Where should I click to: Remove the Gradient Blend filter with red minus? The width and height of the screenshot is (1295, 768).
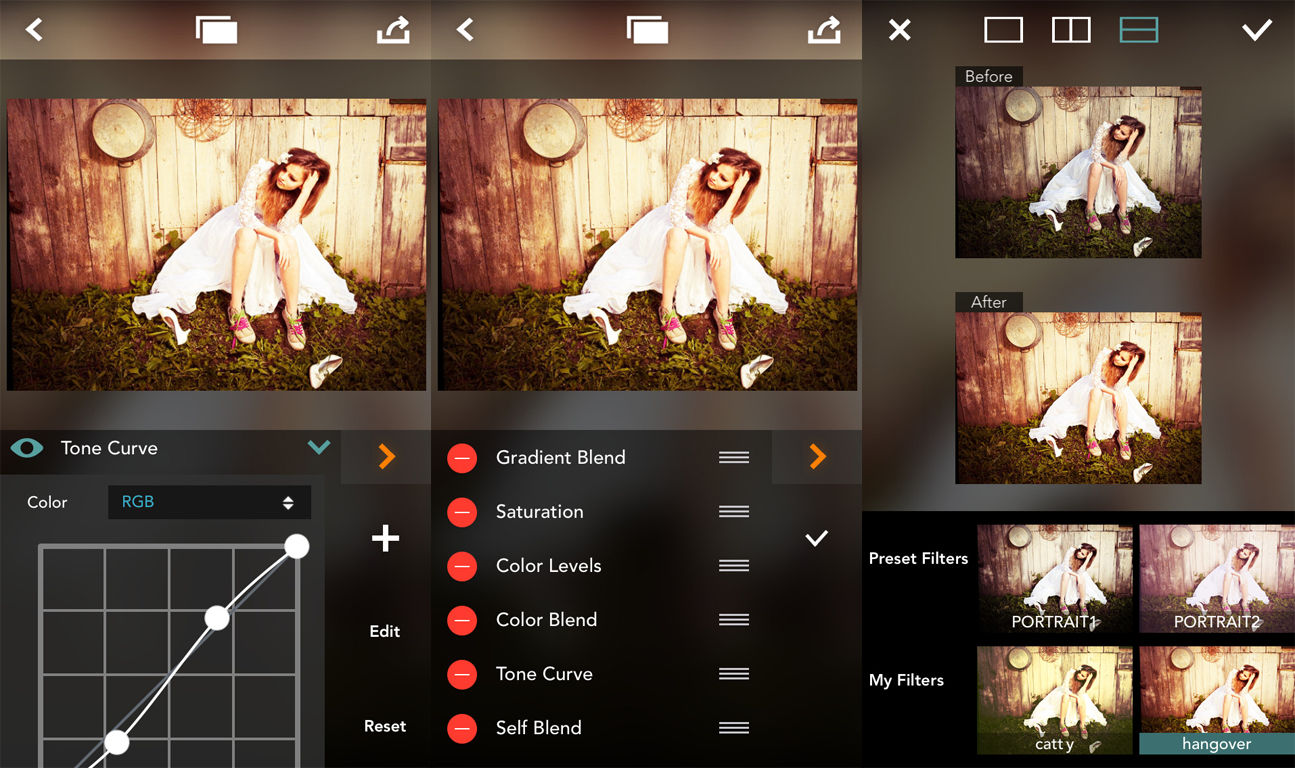(462, 458)
